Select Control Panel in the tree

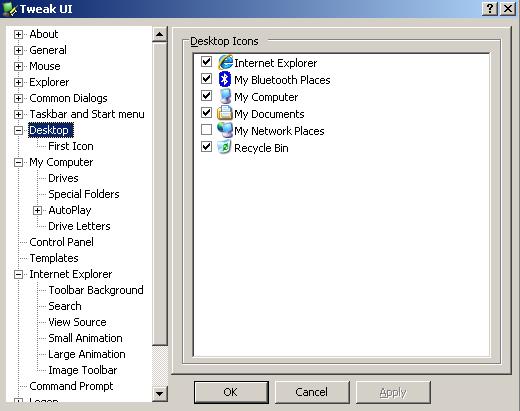(61, 242)
